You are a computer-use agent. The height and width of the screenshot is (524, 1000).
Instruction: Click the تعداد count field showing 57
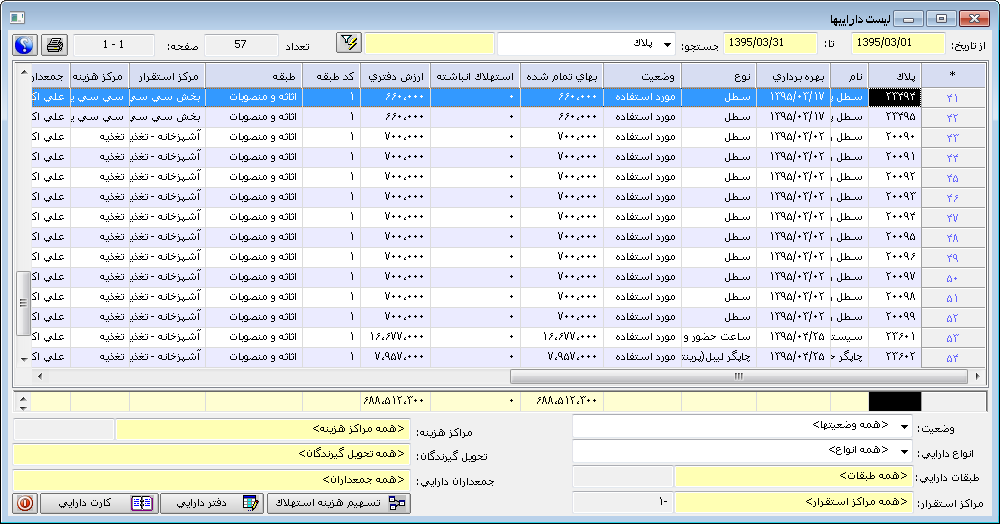241,45
